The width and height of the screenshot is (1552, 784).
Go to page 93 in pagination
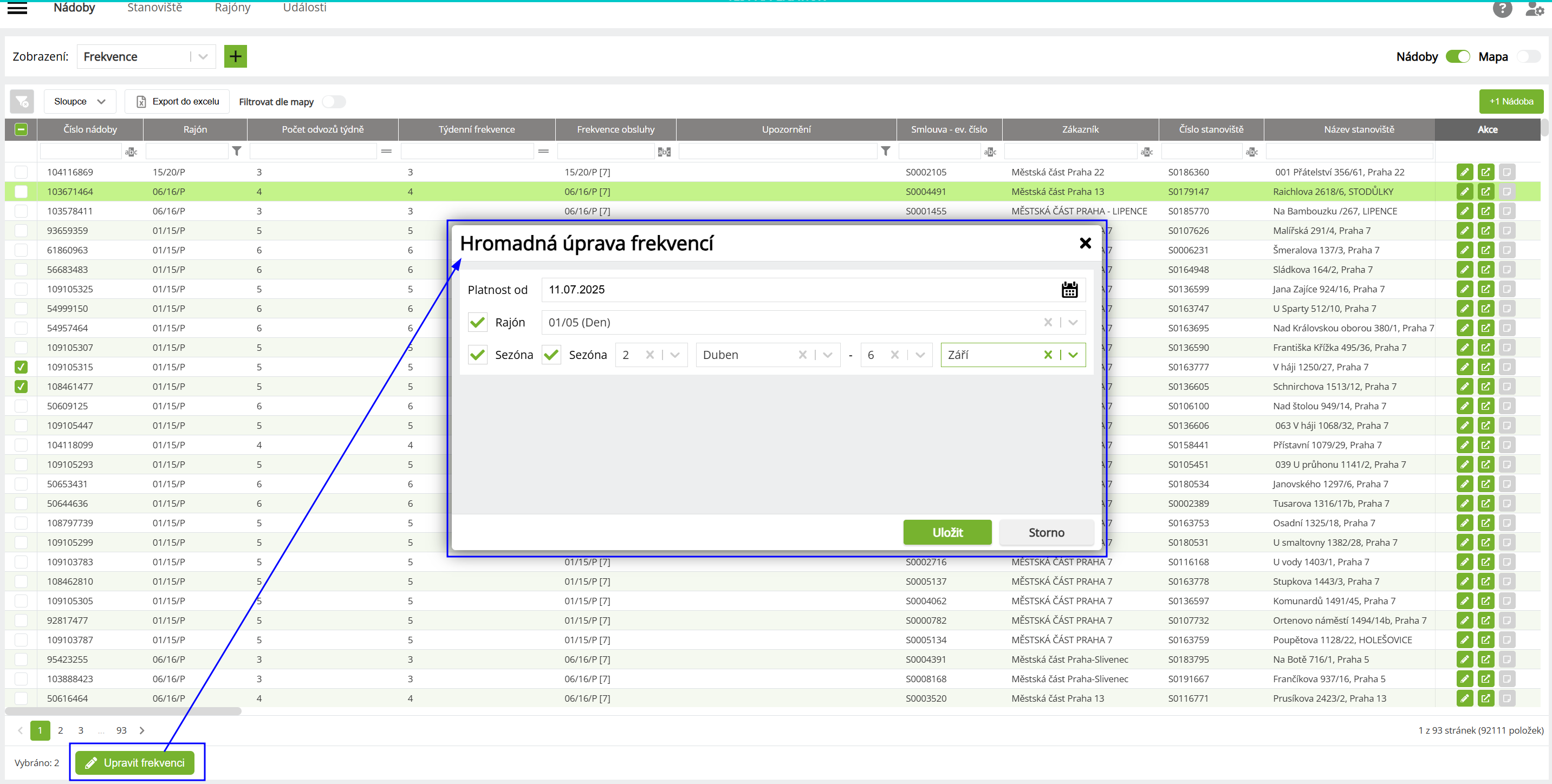coord(121,730)
